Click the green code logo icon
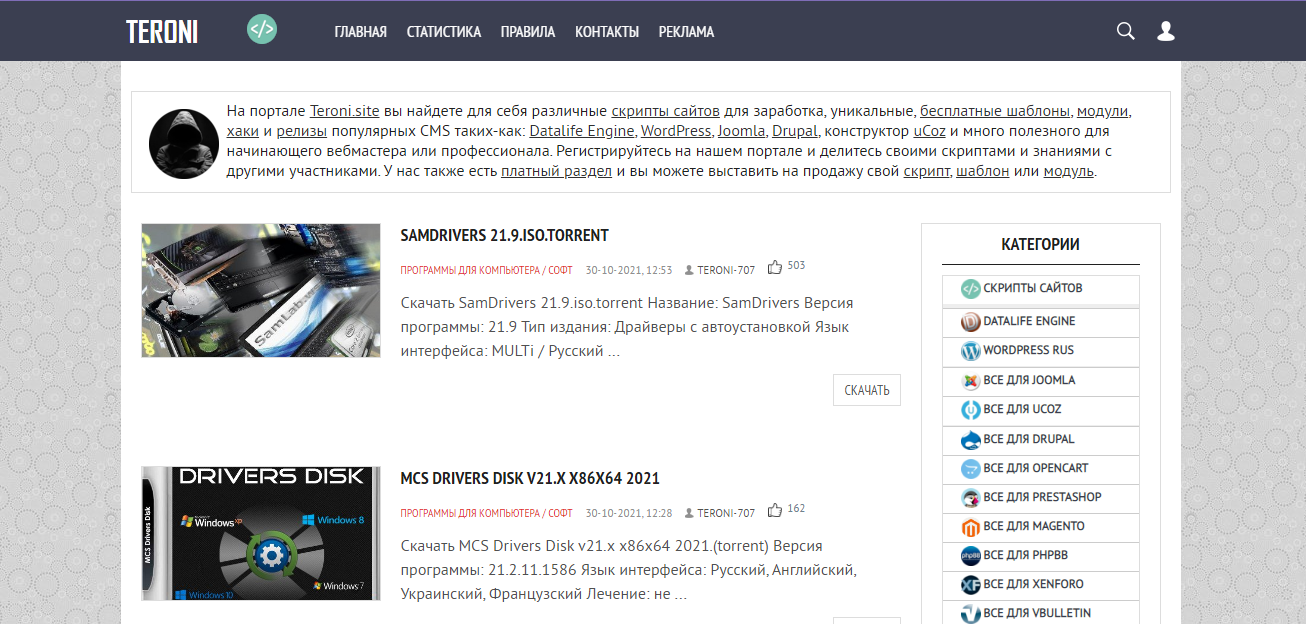The image size is (1306, 624). point(262,29)
